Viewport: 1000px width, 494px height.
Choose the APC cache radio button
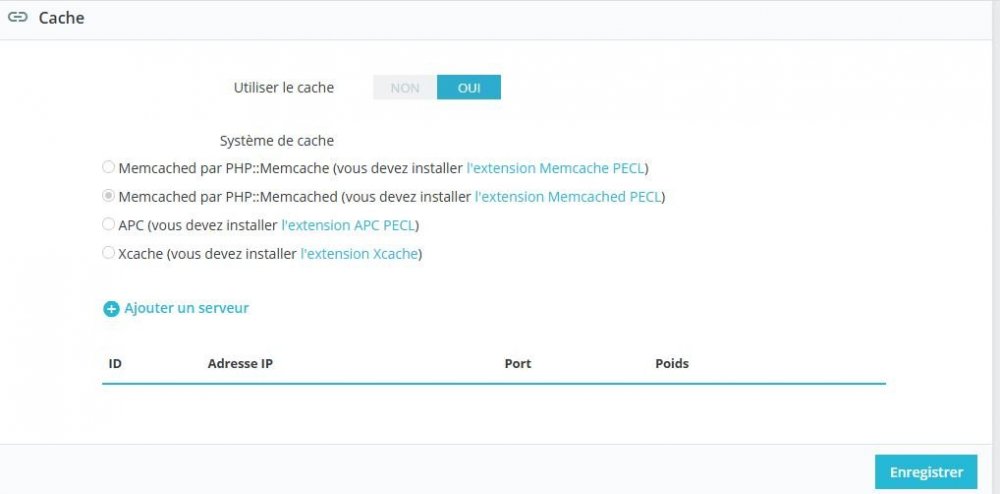[109, 225]
